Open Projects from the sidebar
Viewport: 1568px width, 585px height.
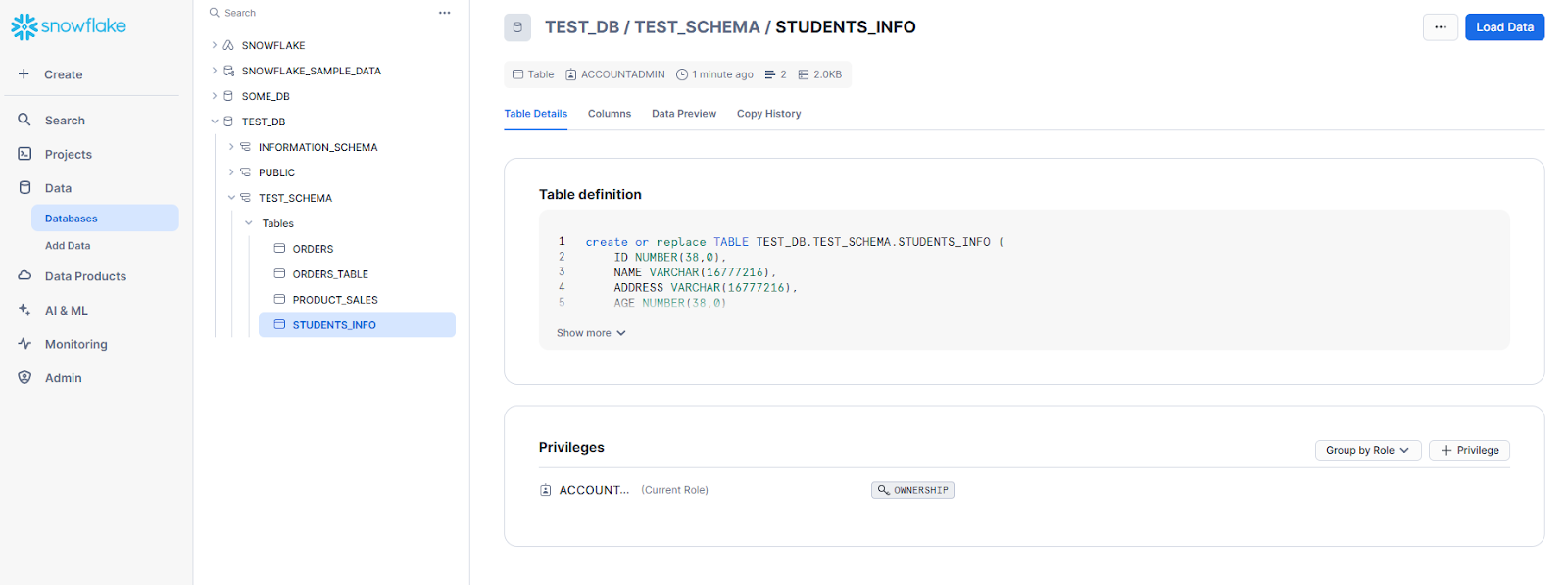tap(68, 155)
